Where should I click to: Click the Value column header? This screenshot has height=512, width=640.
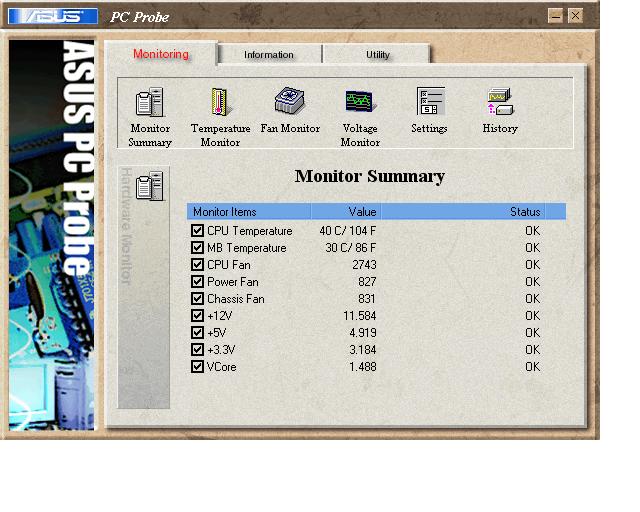(346, 211)
